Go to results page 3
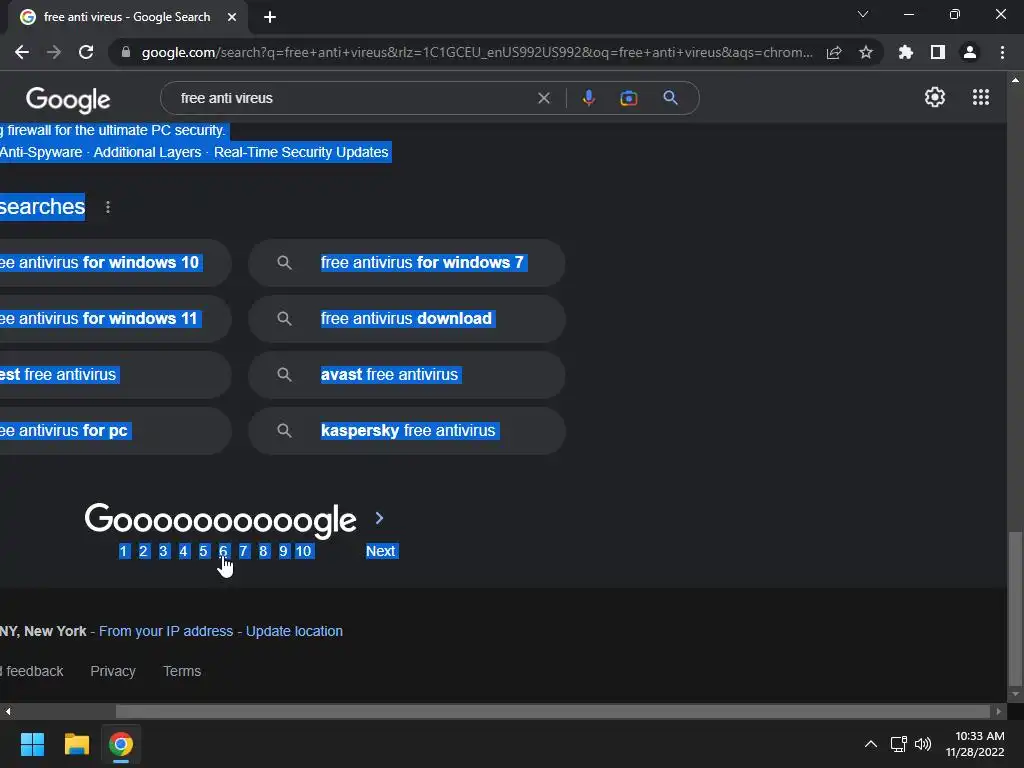 click(x=163, y=551)
